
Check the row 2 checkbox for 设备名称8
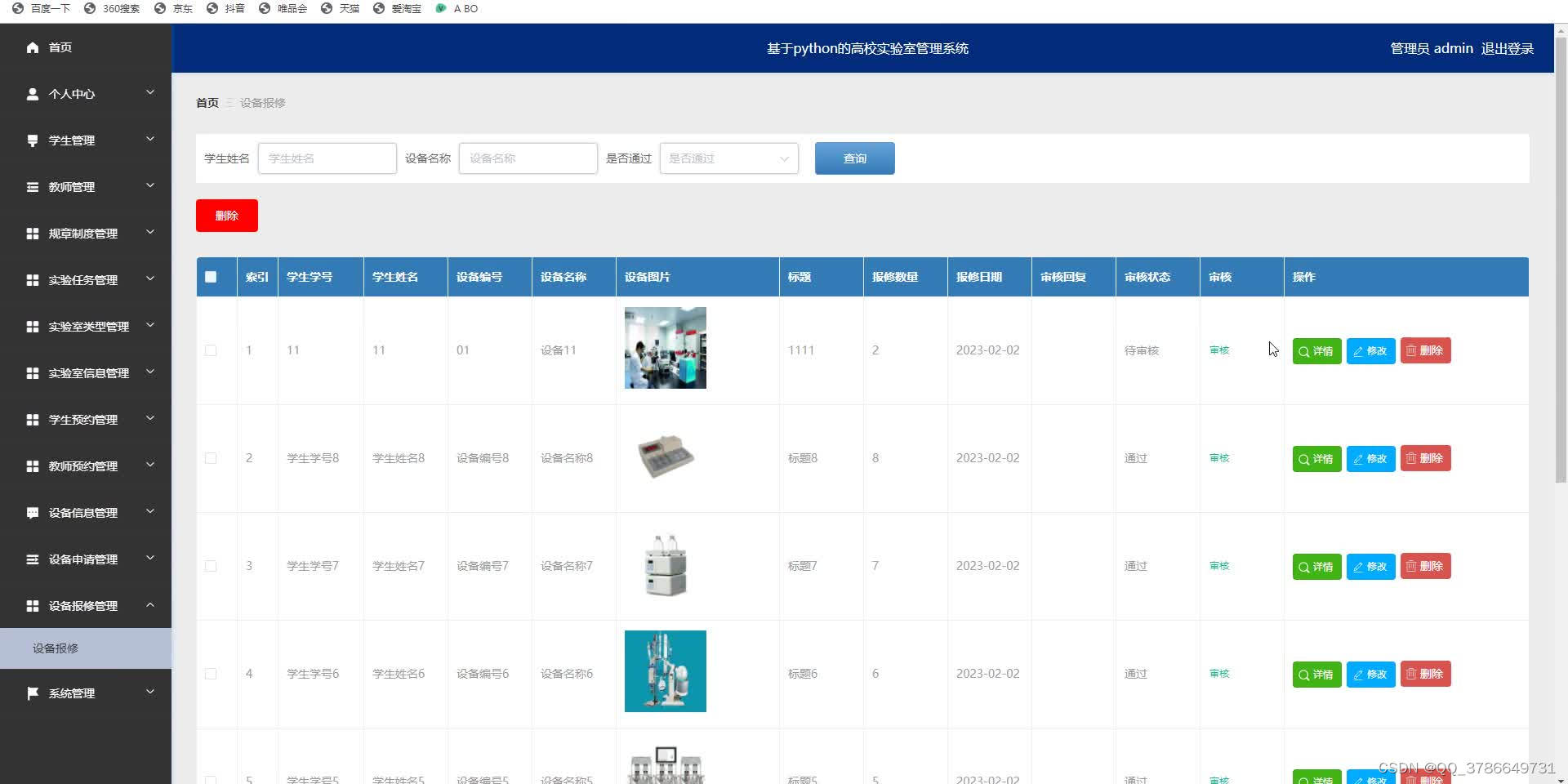(211, 458)
